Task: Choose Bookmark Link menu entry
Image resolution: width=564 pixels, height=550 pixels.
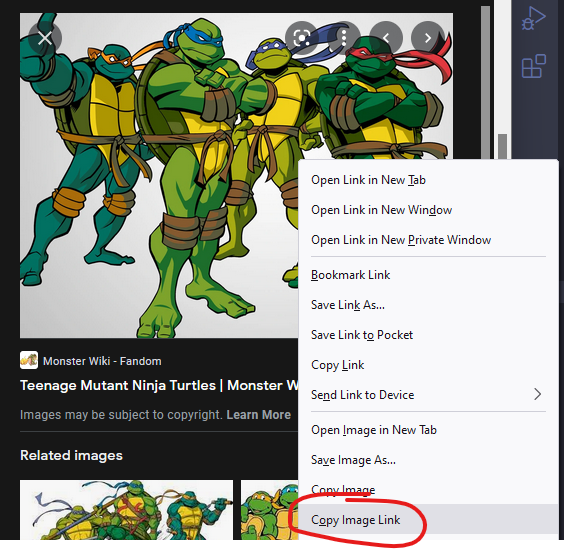Action: [x=428, y=275]
